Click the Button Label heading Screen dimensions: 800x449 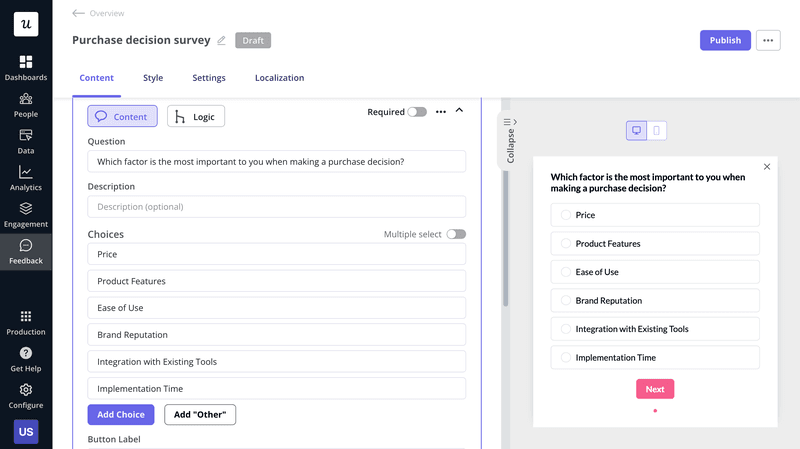(114, 439)
